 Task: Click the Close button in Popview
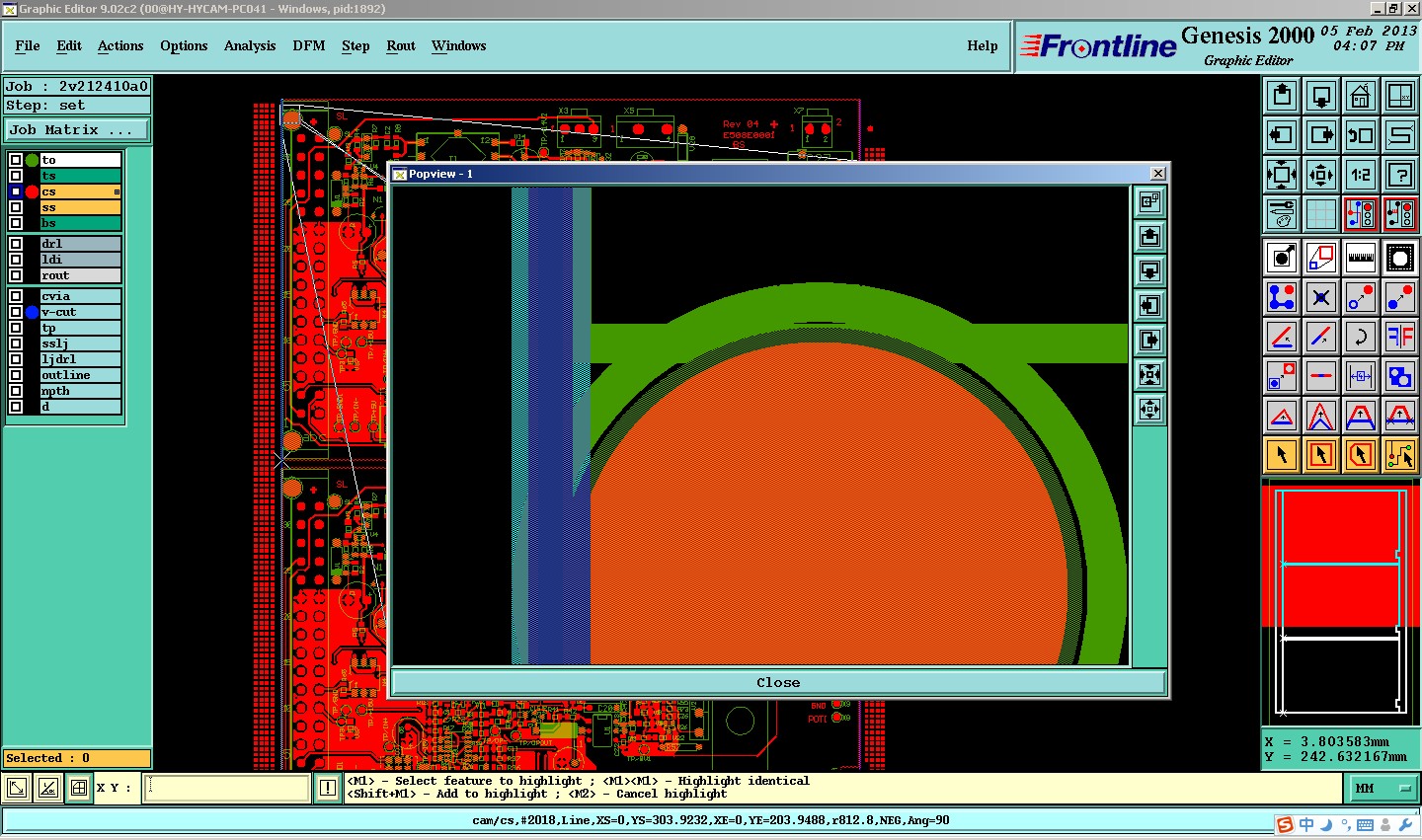(778, 682)
